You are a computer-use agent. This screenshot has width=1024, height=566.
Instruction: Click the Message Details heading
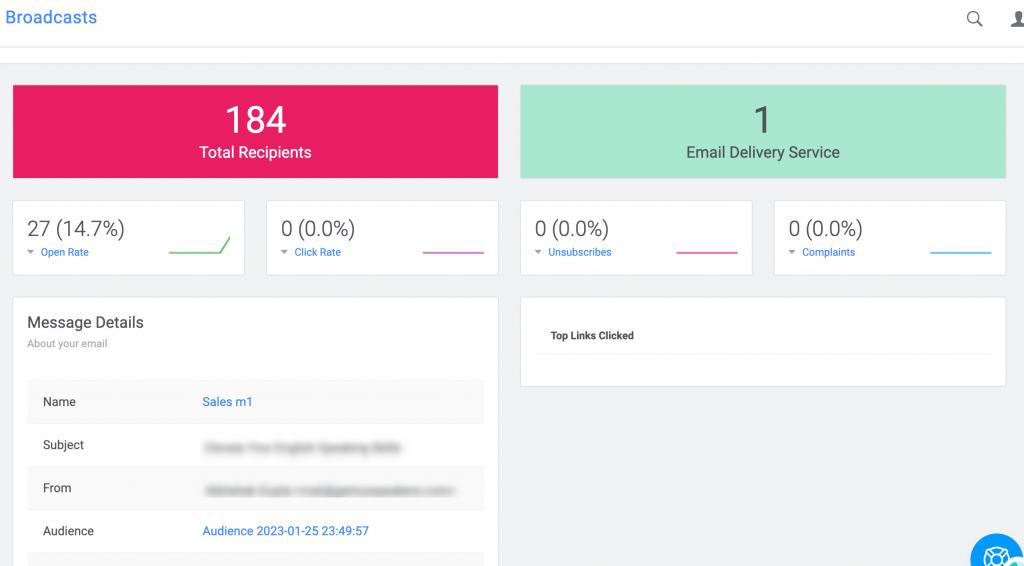click(x=86, y=322)
